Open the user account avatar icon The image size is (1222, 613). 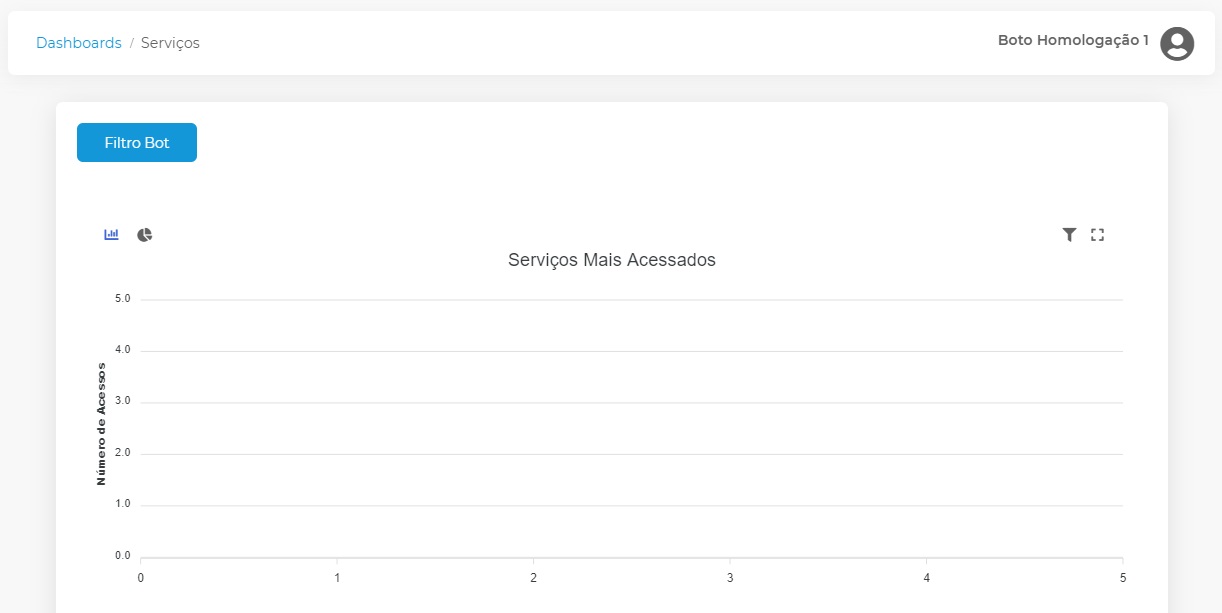click(1177, 43)
